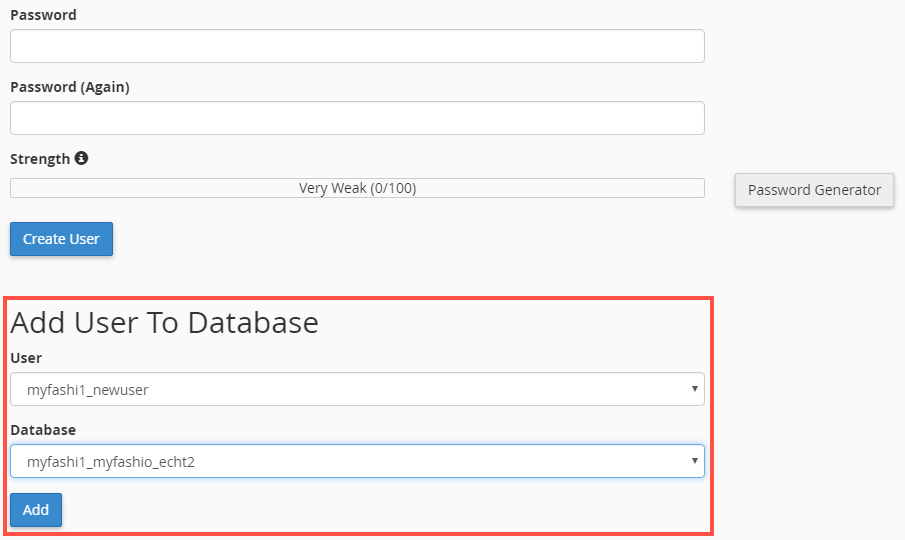Screen dimensions: 905x540
Task: Click the blue Add button
Action: point(36,510)
